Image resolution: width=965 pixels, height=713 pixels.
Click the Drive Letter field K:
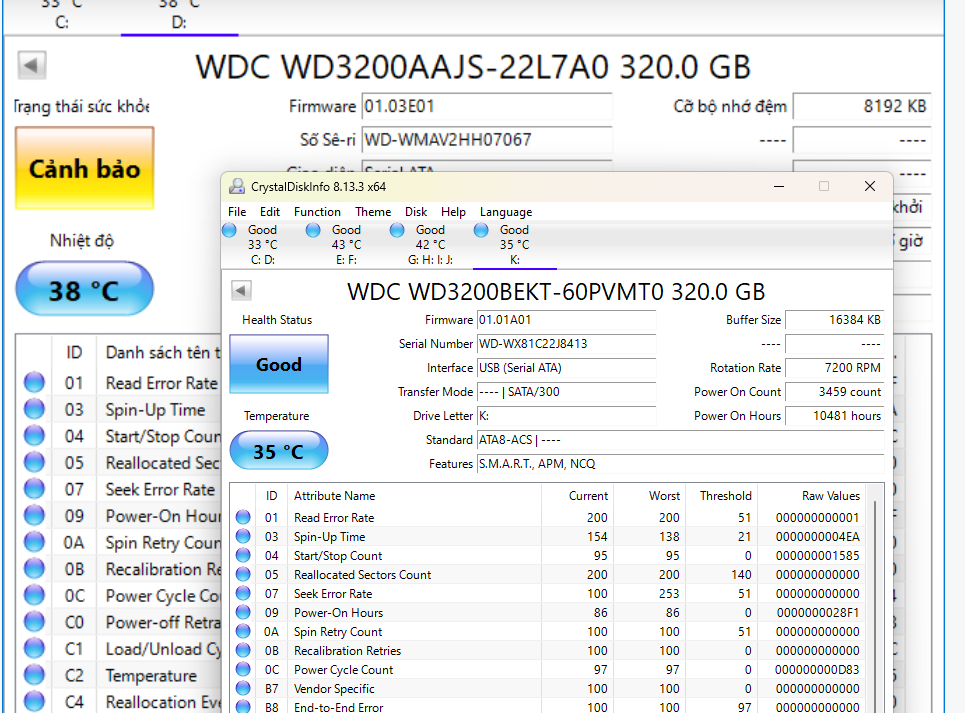[x=566, y=416]
